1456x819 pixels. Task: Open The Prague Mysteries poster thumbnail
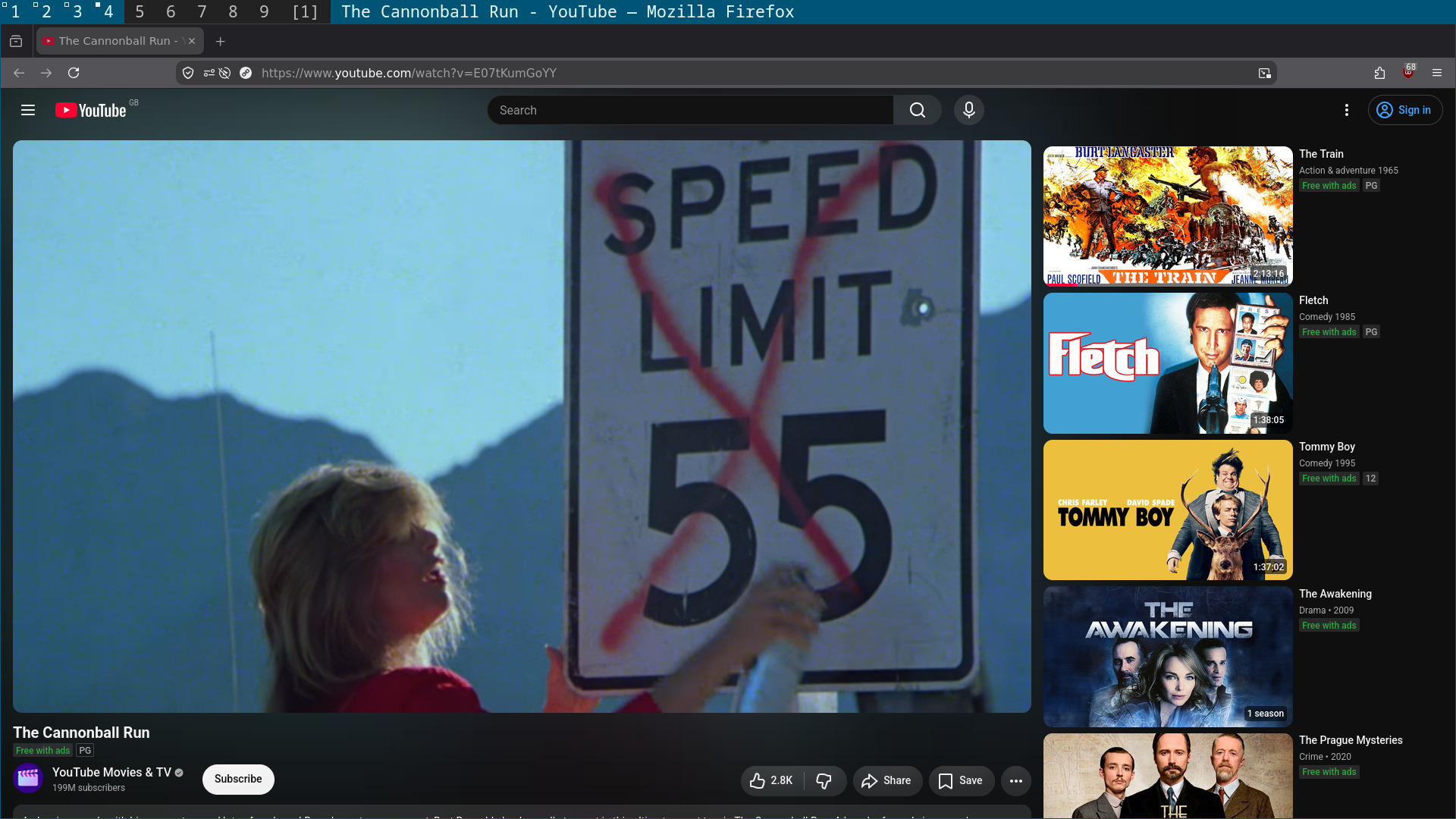(1168, 776)
